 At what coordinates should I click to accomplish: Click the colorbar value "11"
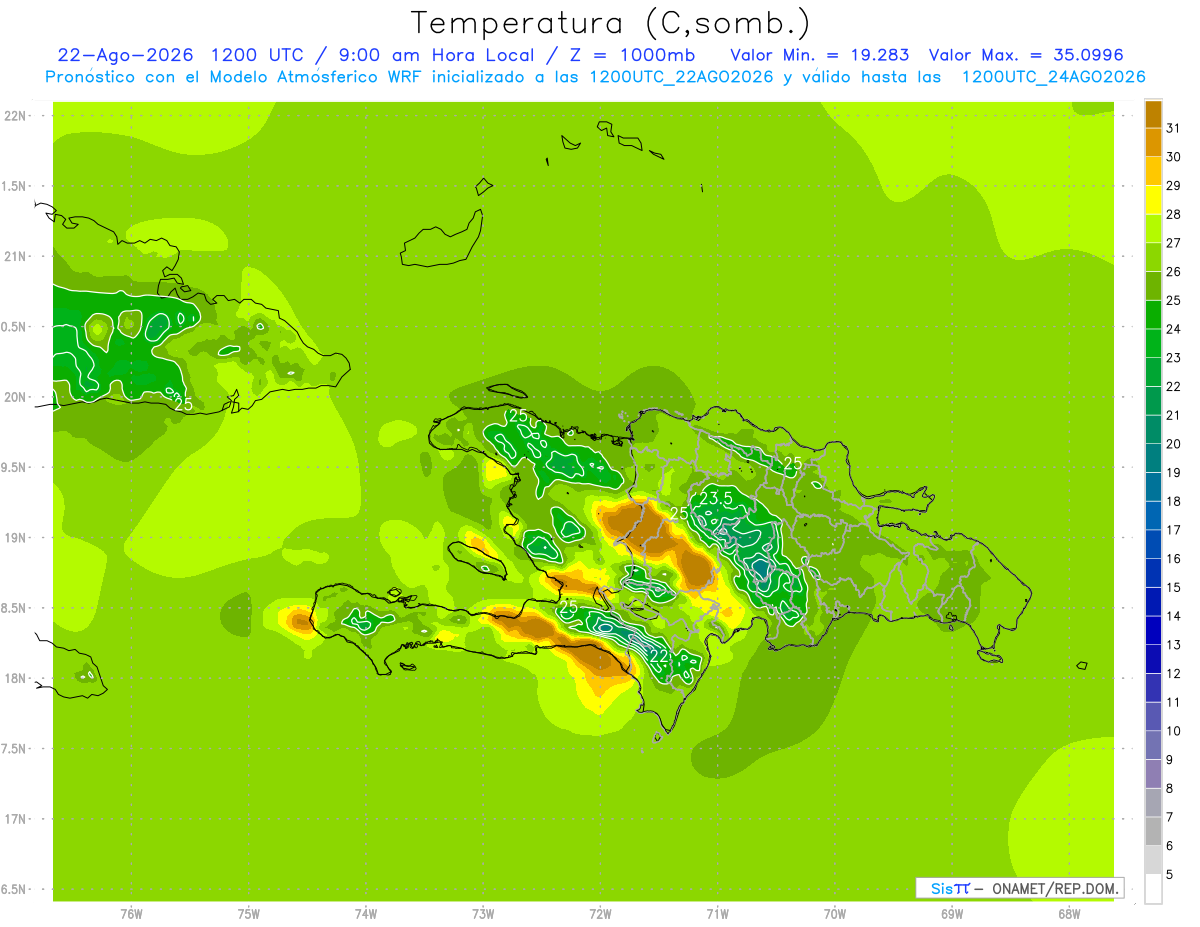1173,702
